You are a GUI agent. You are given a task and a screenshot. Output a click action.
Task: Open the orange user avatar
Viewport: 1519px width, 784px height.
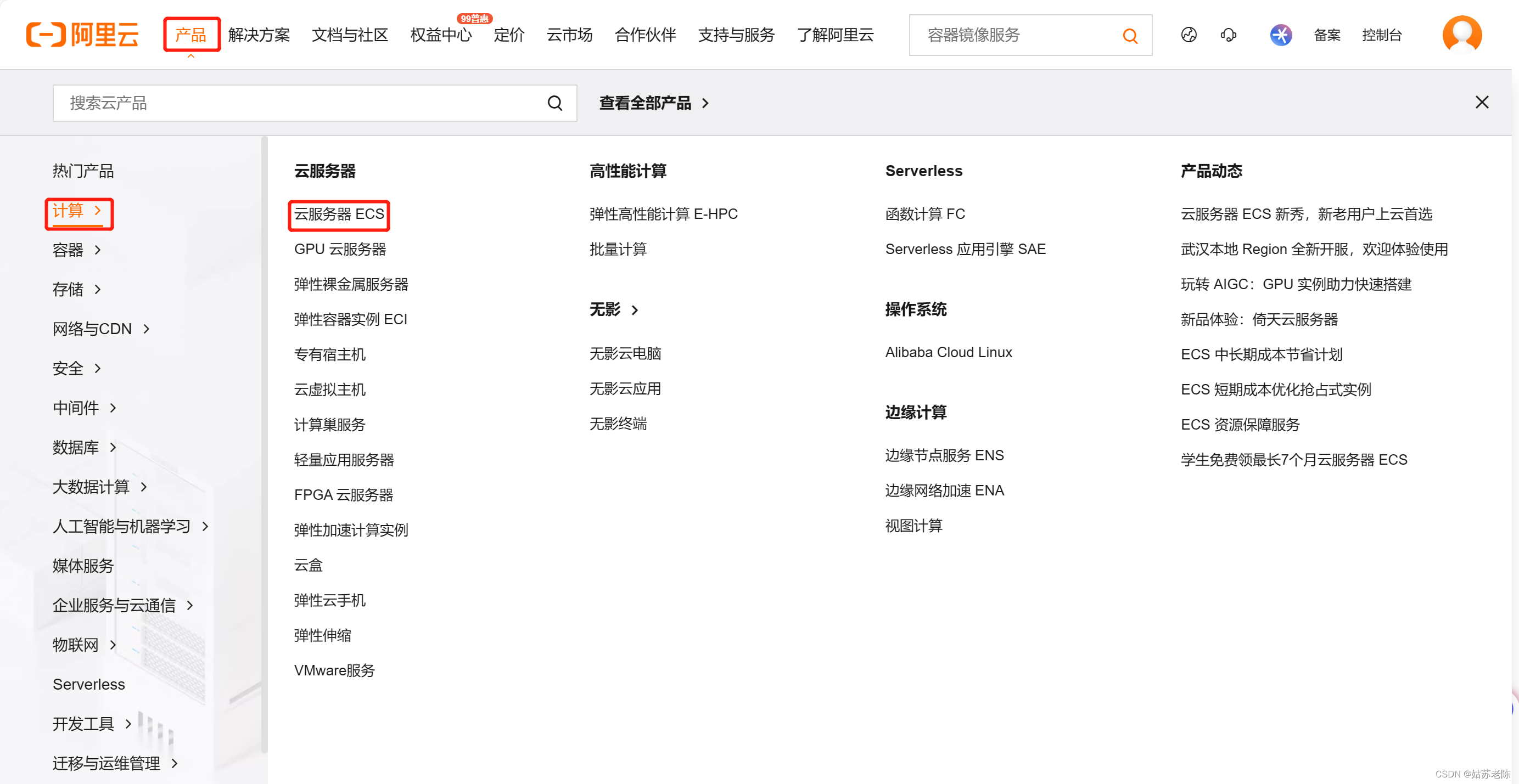pos(1462,35)
